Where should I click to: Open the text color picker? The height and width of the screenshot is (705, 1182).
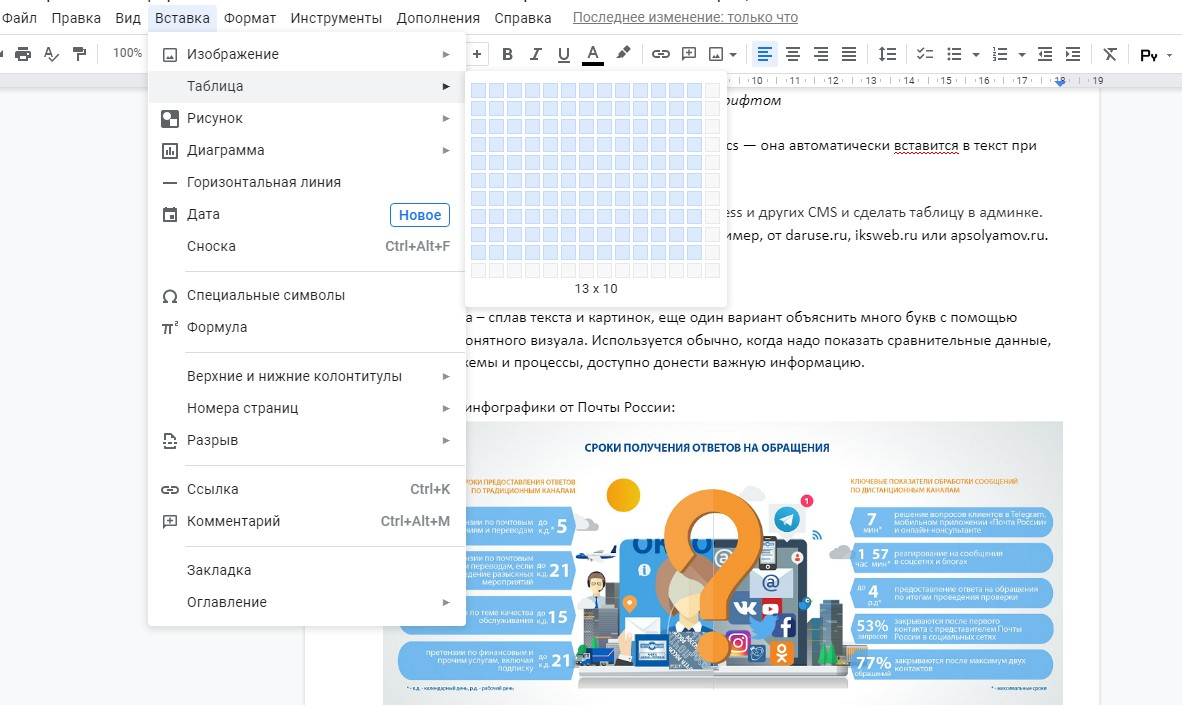tap(593, 54)
